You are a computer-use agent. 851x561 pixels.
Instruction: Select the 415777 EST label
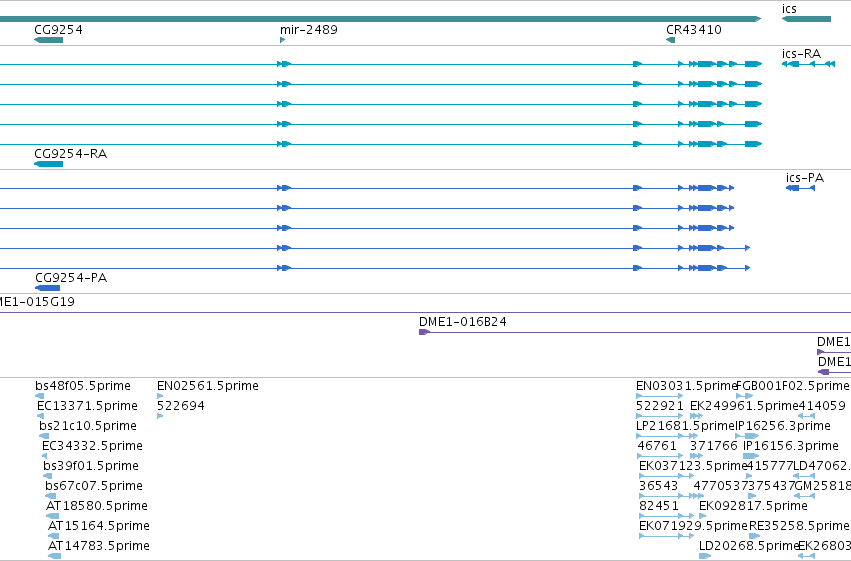tap(770, 466)
